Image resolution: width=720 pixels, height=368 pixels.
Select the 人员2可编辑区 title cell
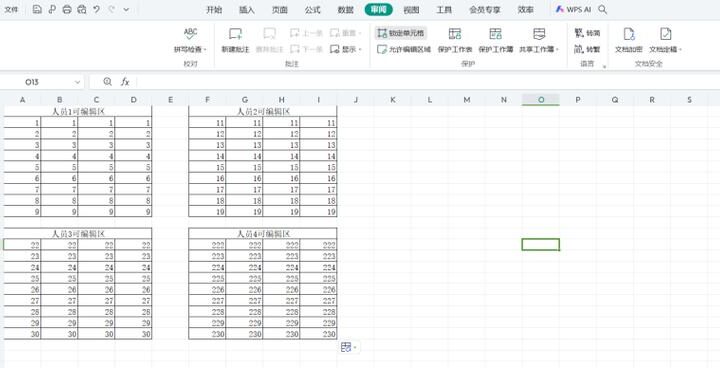[x=263, y=111]
